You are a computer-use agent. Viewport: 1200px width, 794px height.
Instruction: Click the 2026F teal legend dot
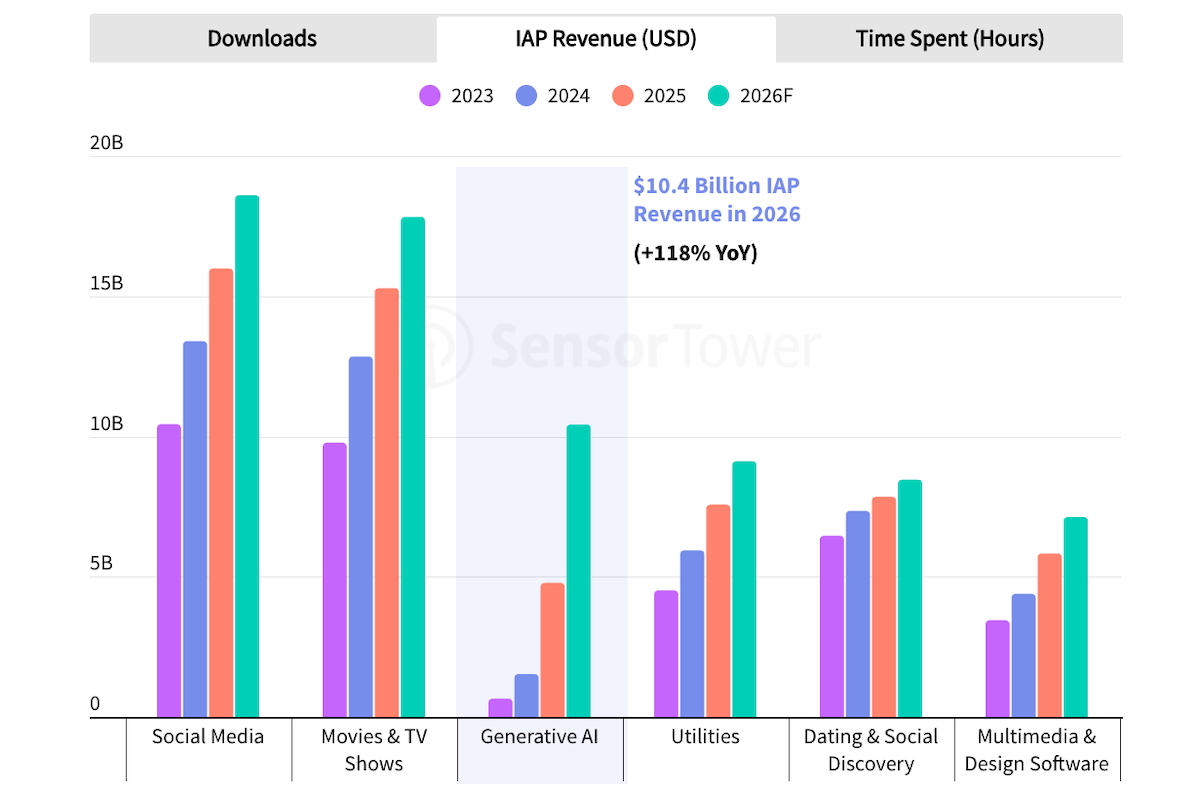[720, 96]
